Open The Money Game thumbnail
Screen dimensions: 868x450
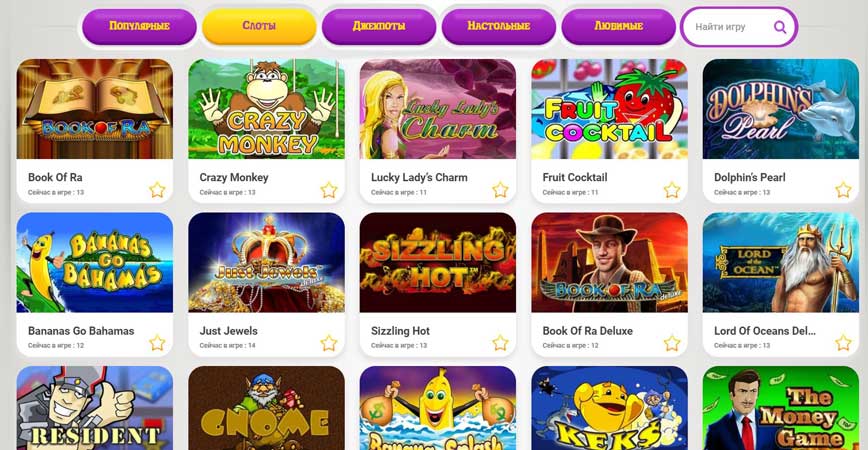(x=781, y=408)
